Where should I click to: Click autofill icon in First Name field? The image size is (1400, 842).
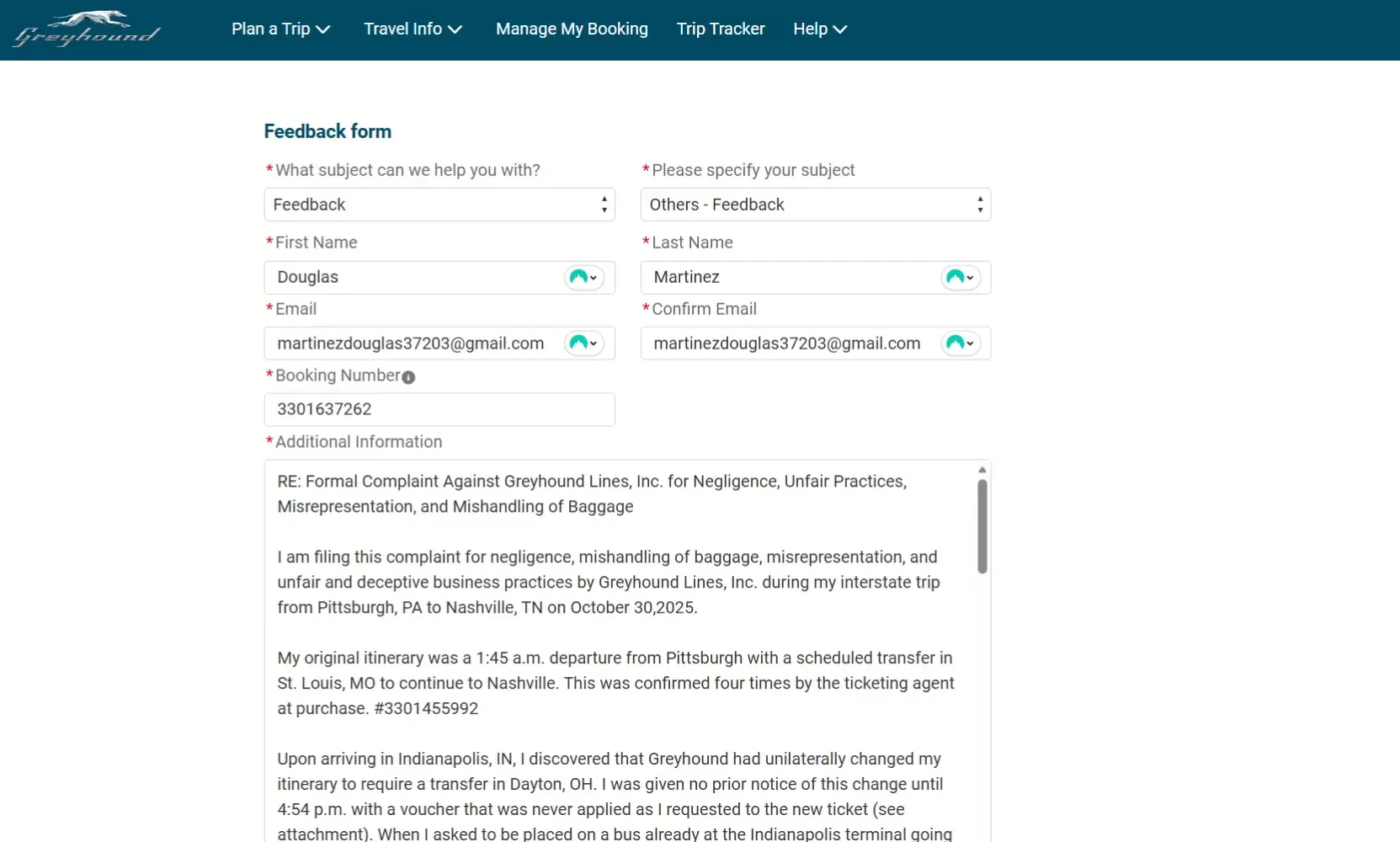click(x=583, y=277)
